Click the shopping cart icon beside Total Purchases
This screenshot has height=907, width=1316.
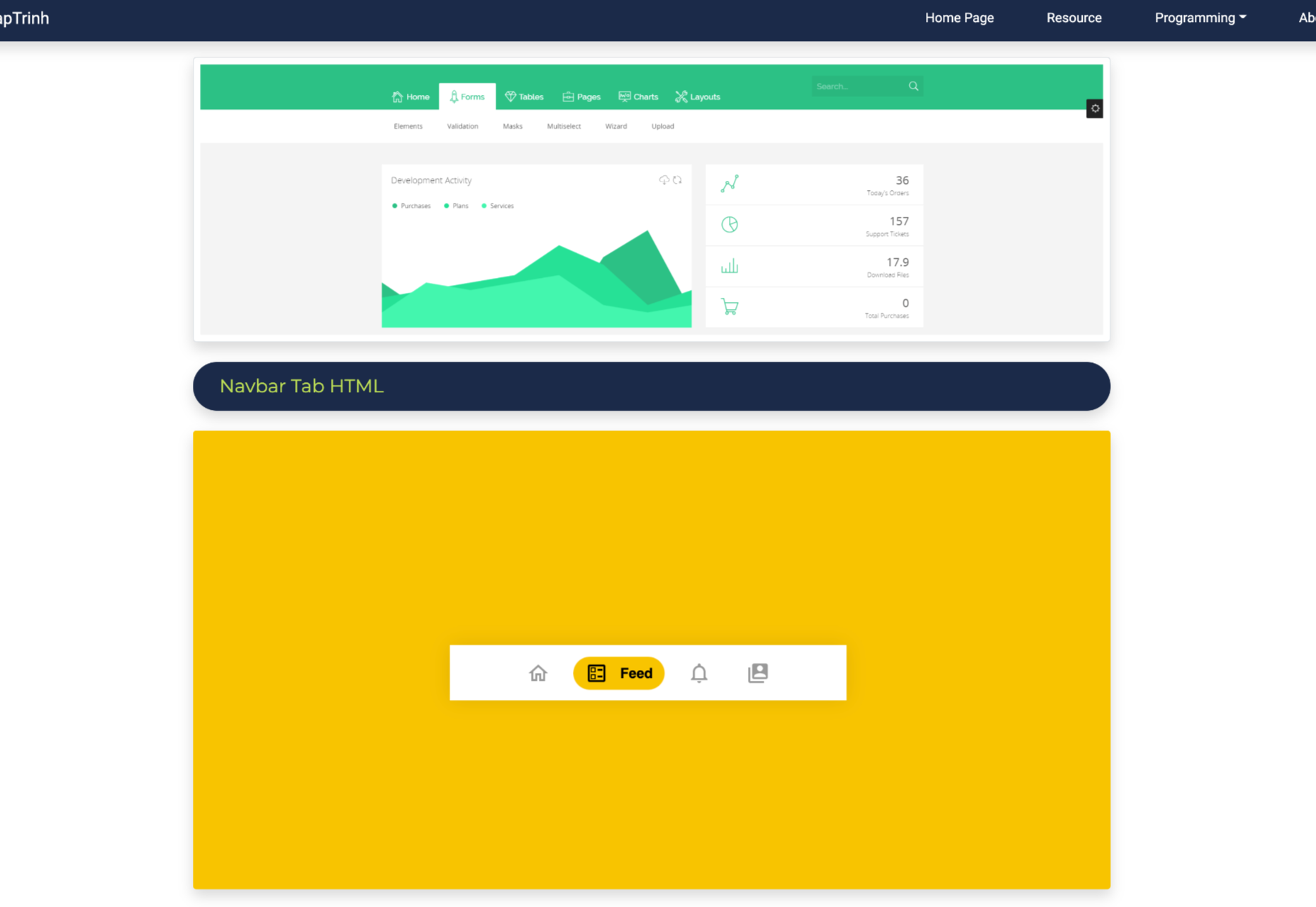(x=730, y=306)
